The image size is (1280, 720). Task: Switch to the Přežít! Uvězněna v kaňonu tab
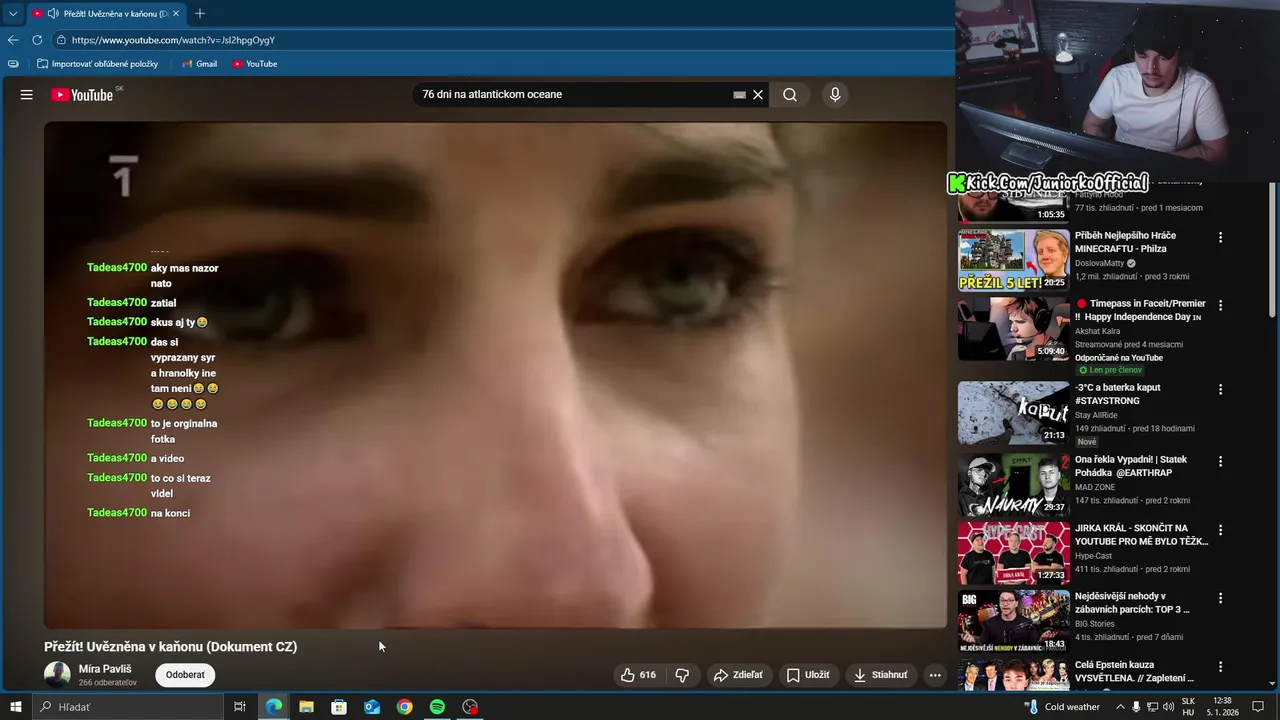(x=105, y=14)
